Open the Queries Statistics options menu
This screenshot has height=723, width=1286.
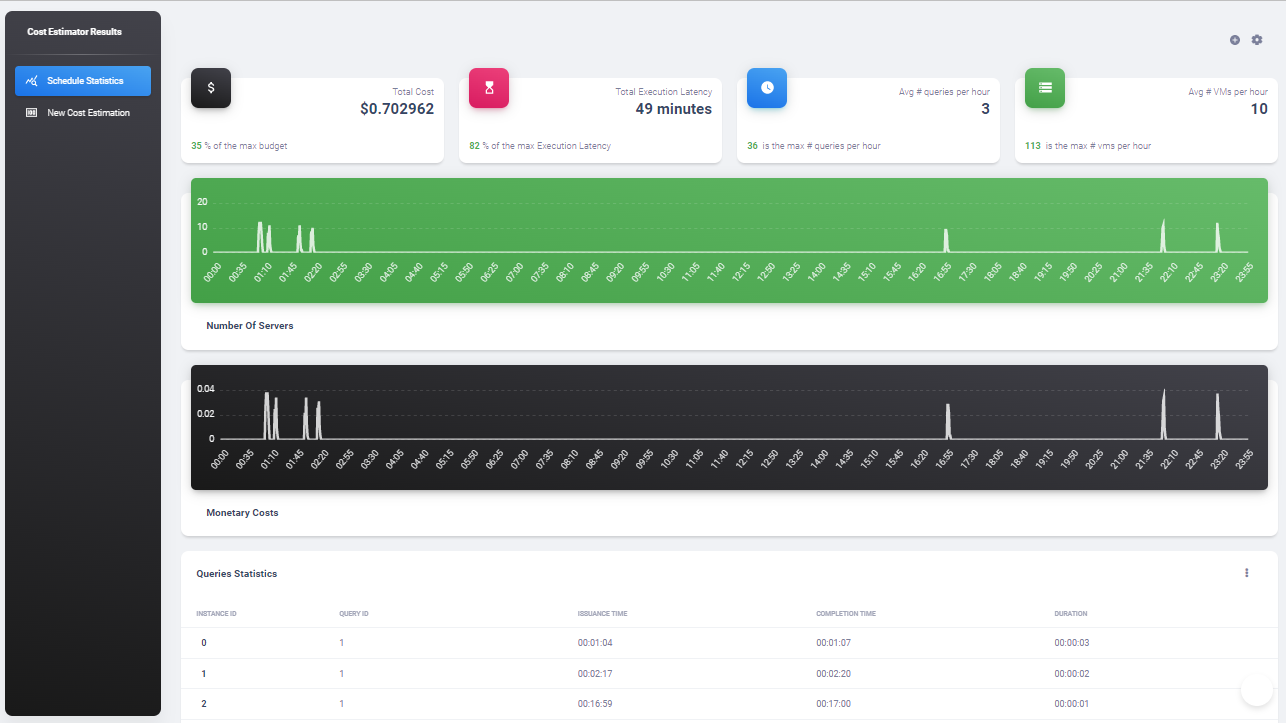[1247, 573]
